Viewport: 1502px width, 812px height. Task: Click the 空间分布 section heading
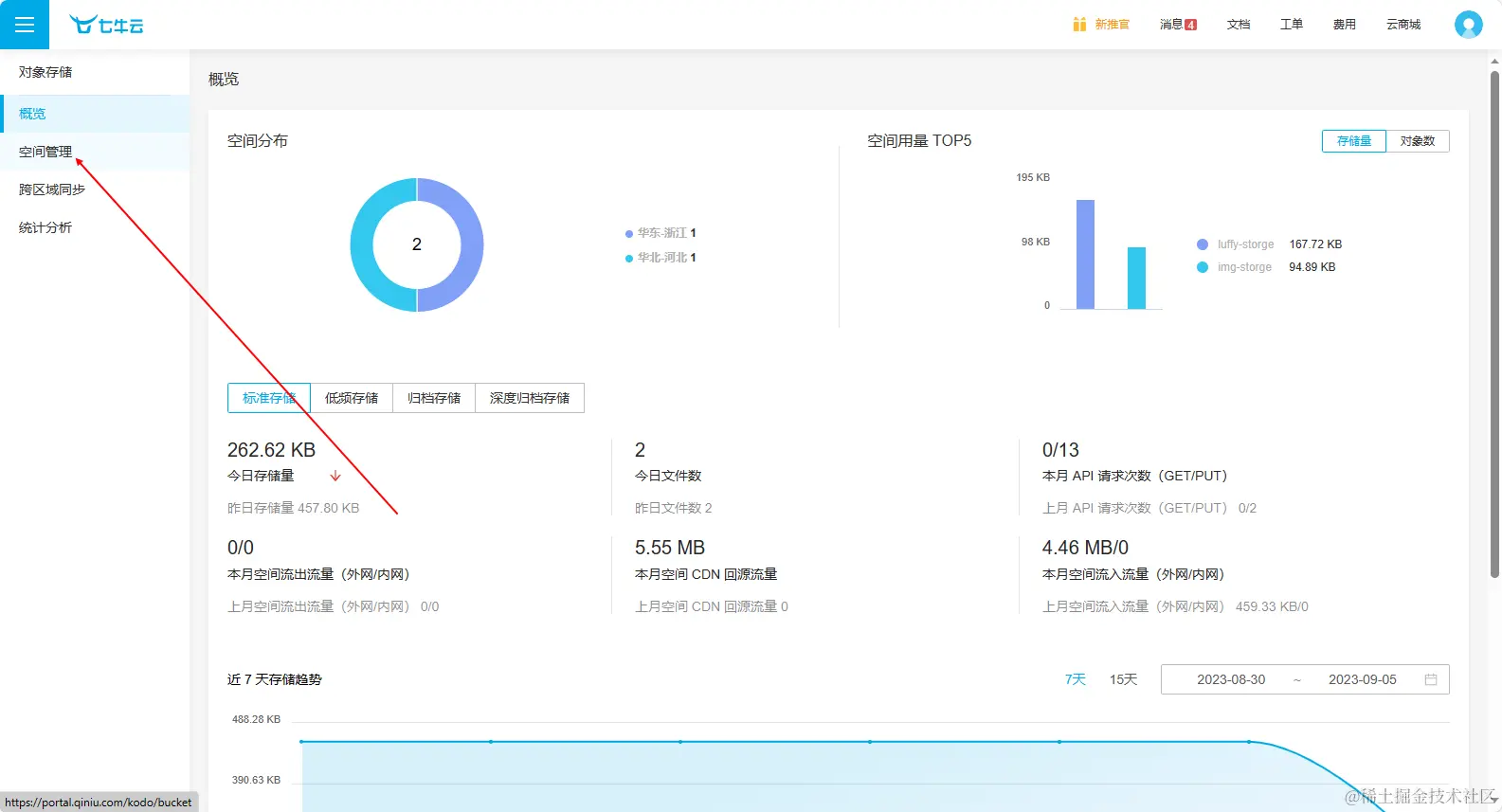[x=258, y=140]
